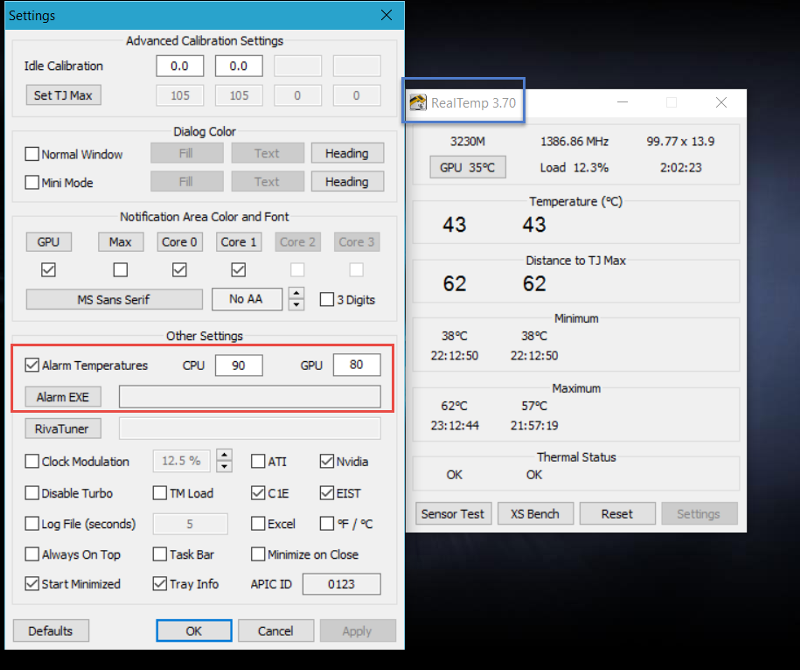Check the Disable Turbo option

click(32, 493)
